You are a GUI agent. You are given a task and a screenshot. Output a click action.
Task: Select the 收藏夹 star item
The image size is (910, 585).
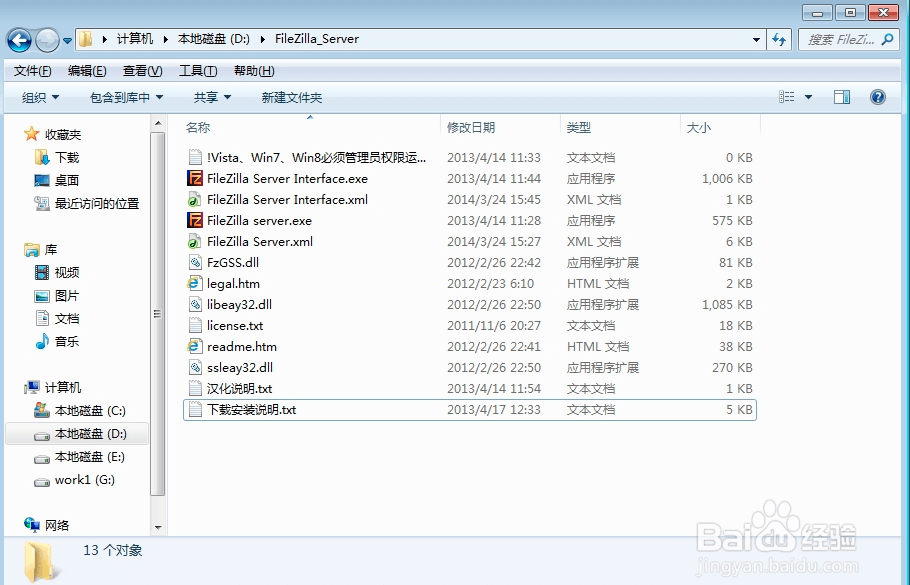53,135
